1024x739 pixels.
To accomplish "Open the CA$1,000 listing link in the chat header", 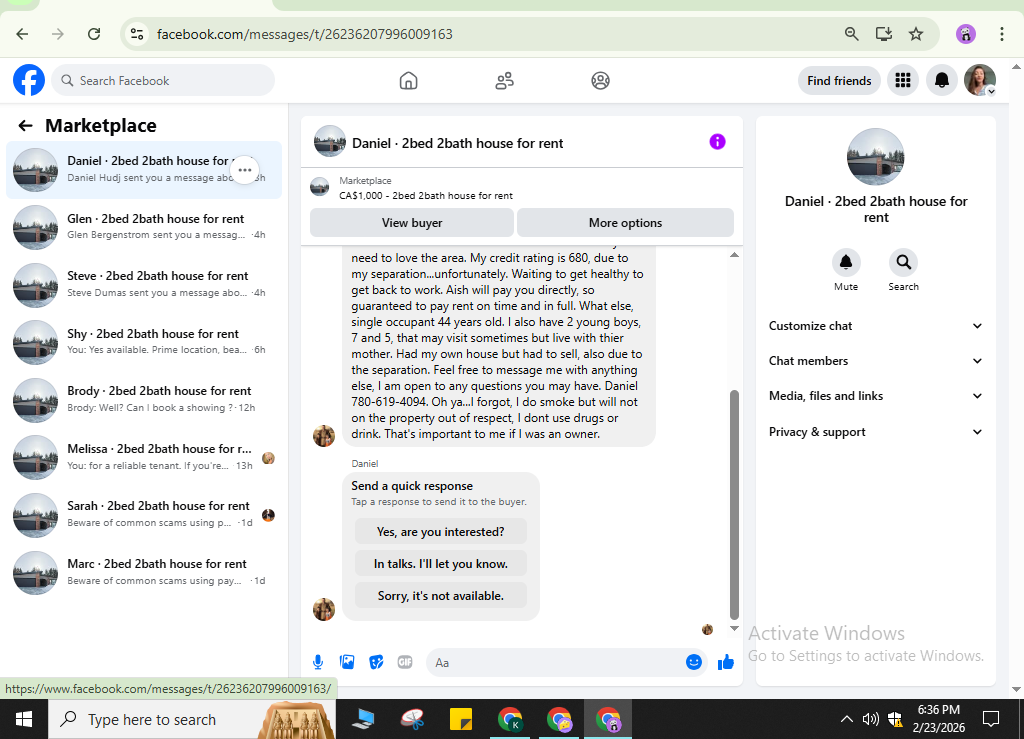I will tap(426, 195).
